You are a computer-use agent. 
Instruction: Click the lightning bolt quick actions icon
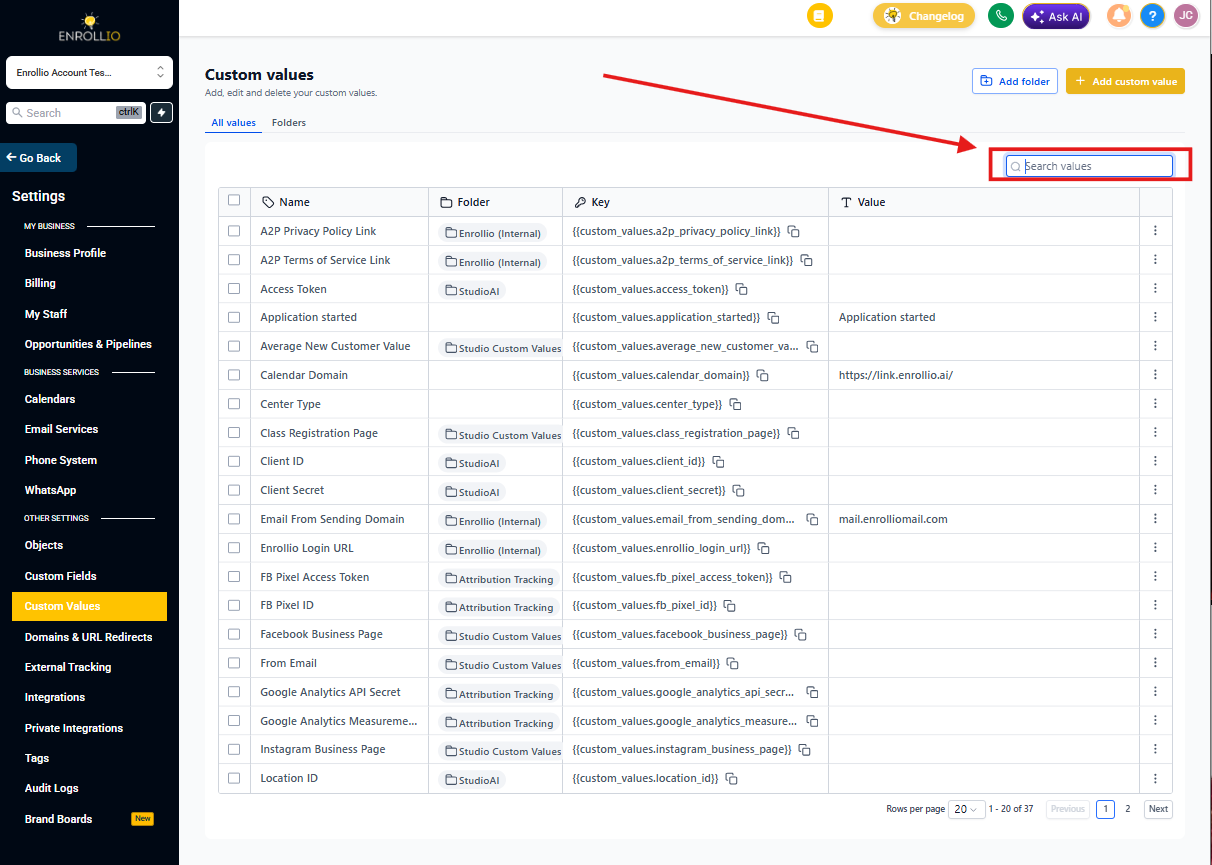pyautogui.click(x=162, y=113)
